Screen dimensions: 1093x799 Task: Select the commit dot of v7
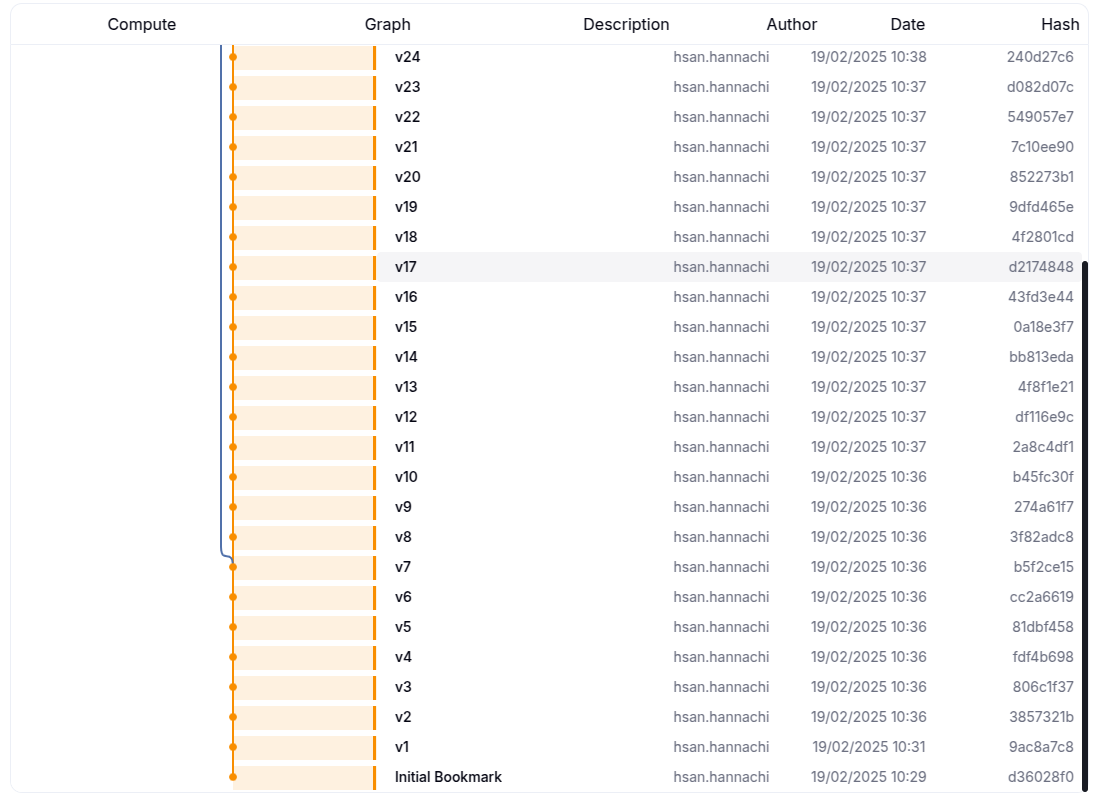[233, 567]
